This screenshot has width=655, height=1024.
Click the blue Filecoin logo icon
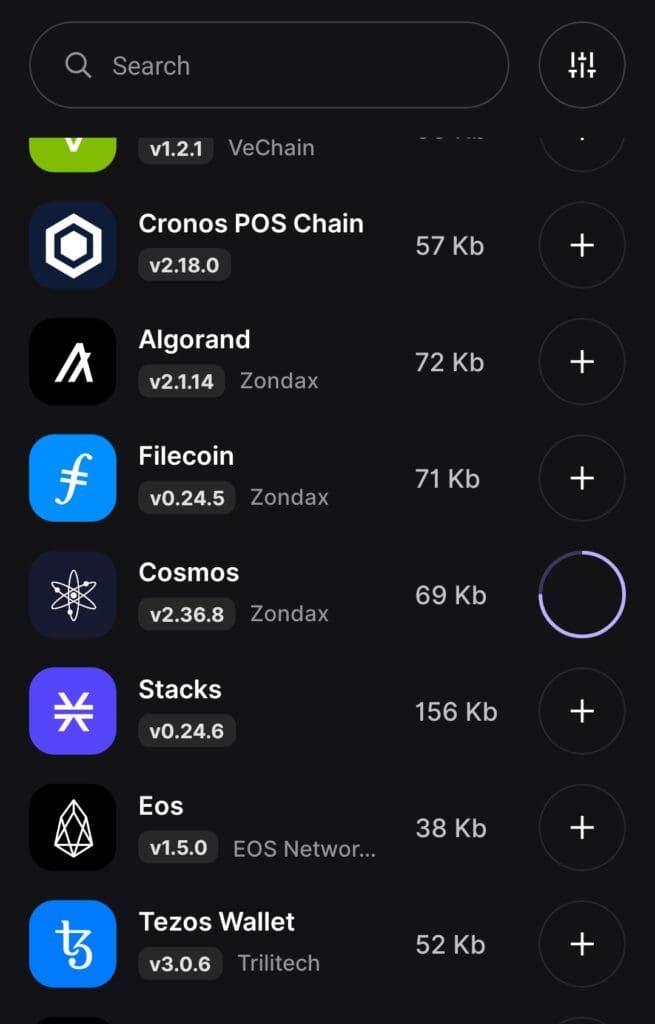[x=73, y=478]
